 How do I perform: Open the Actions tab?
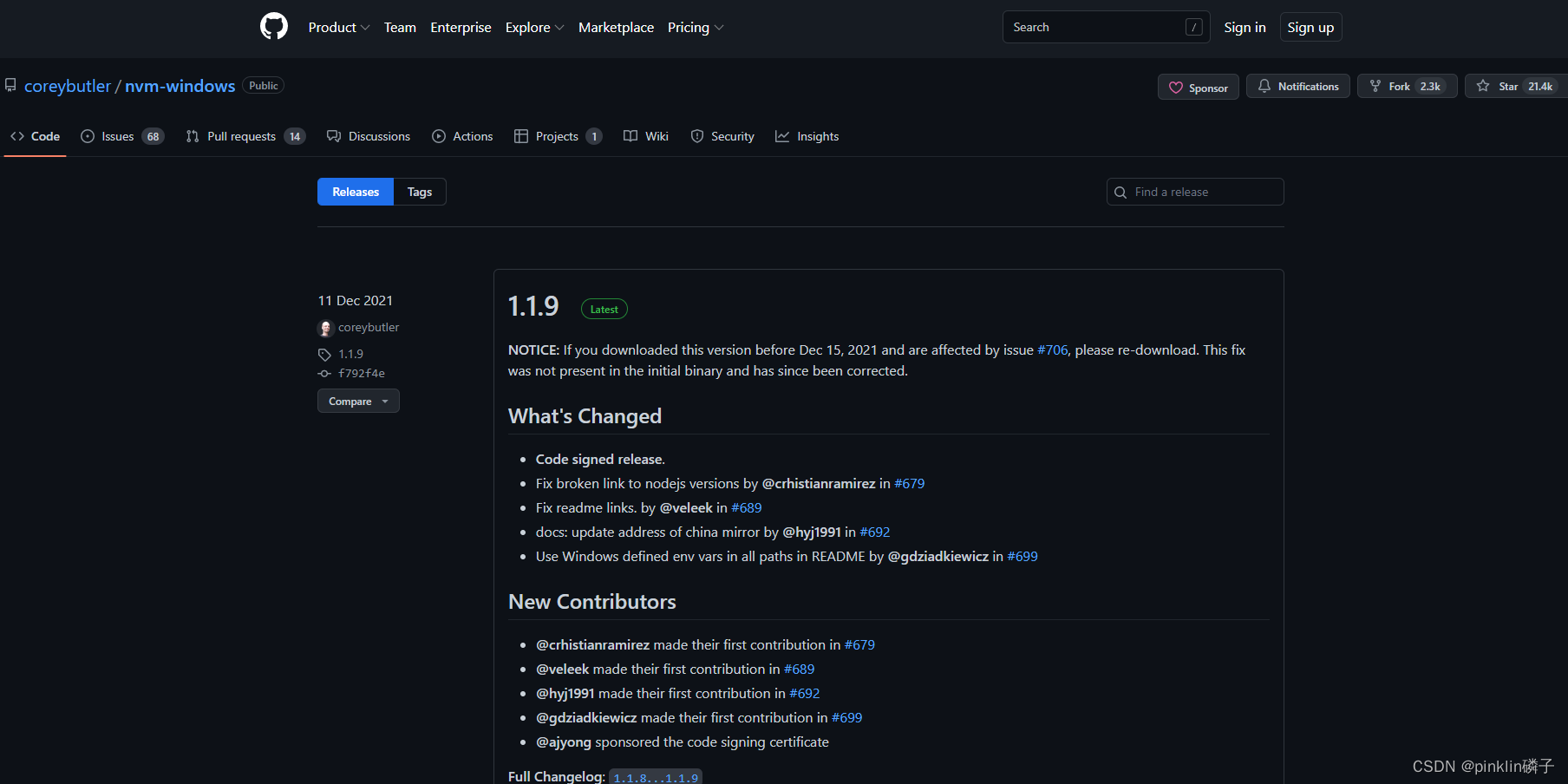click(x=462, y=136)
